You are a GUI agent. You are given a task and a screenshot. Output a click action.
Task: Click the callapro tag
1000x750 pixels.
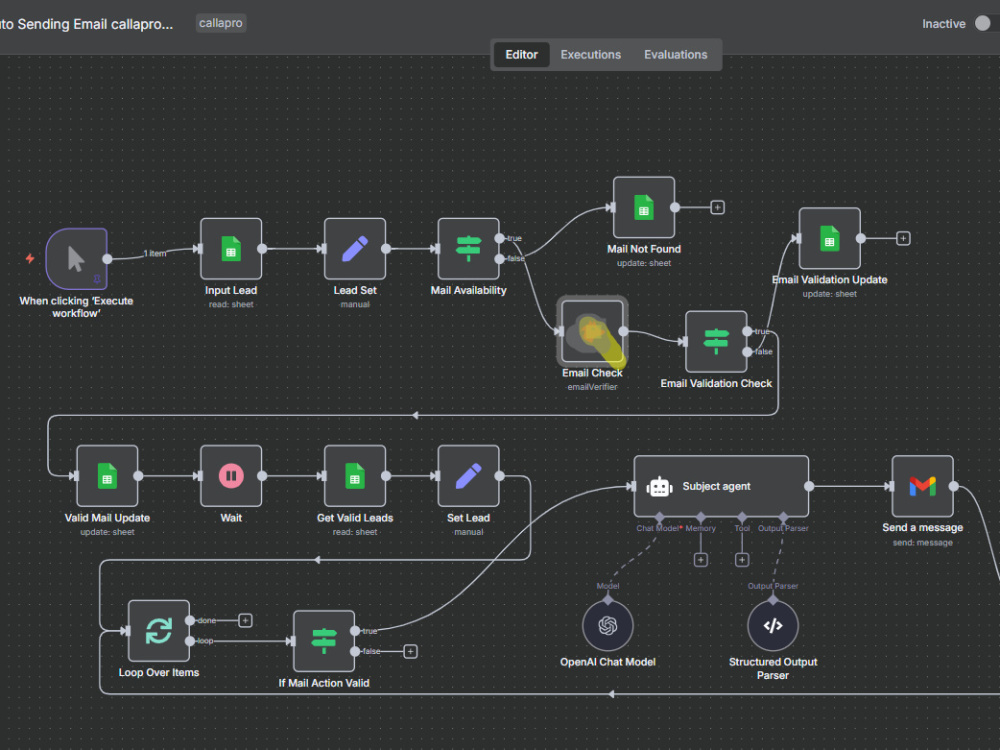tap(221, 23)
